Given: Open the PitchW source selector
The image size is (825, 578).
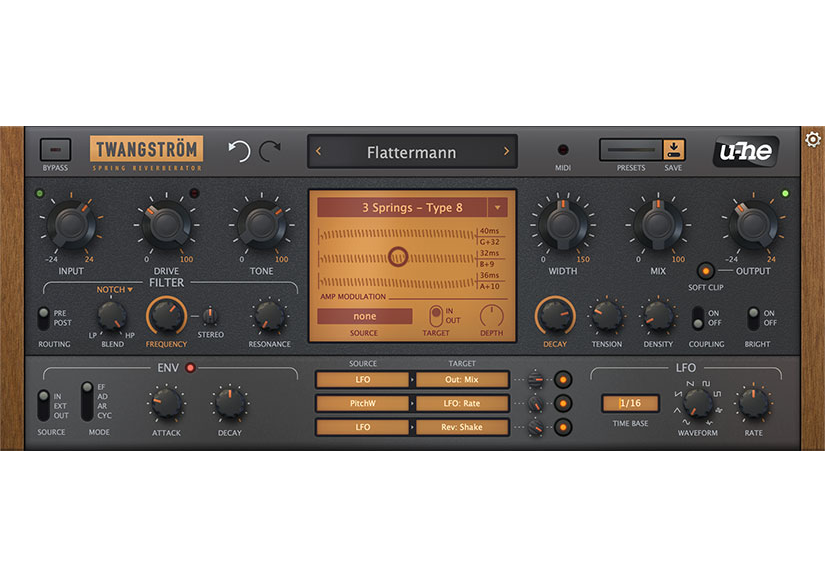Looking at the screenshot, I should (x=363, y=403).
